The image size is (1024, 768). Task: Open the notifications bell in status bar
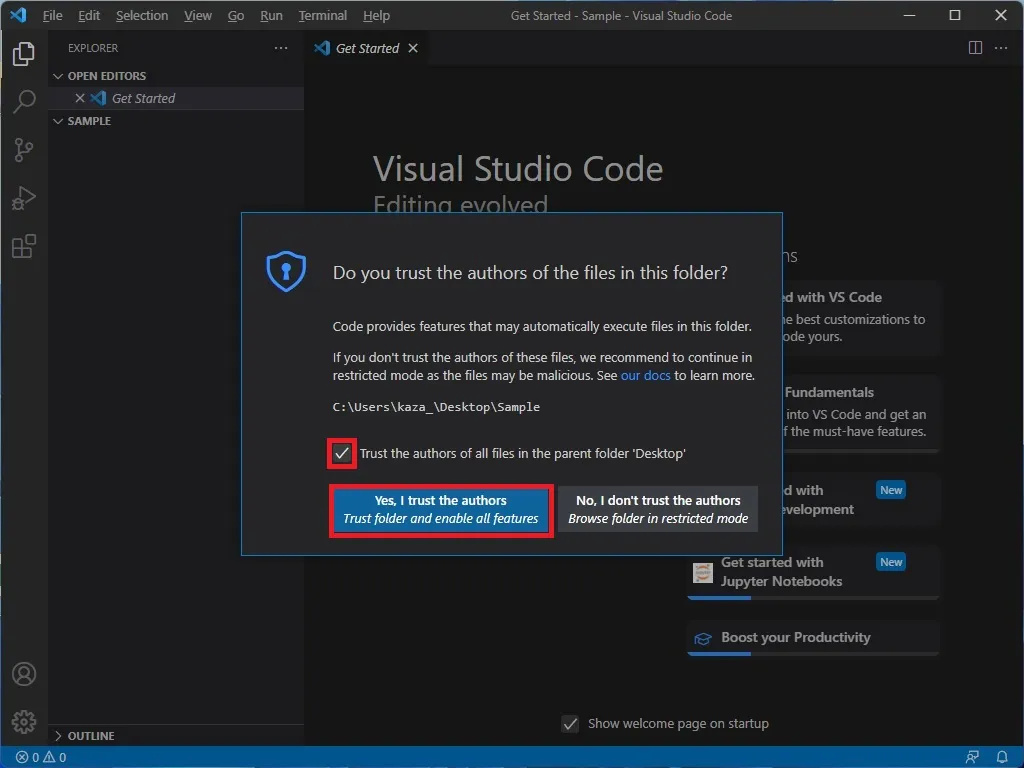point(1002,757)
